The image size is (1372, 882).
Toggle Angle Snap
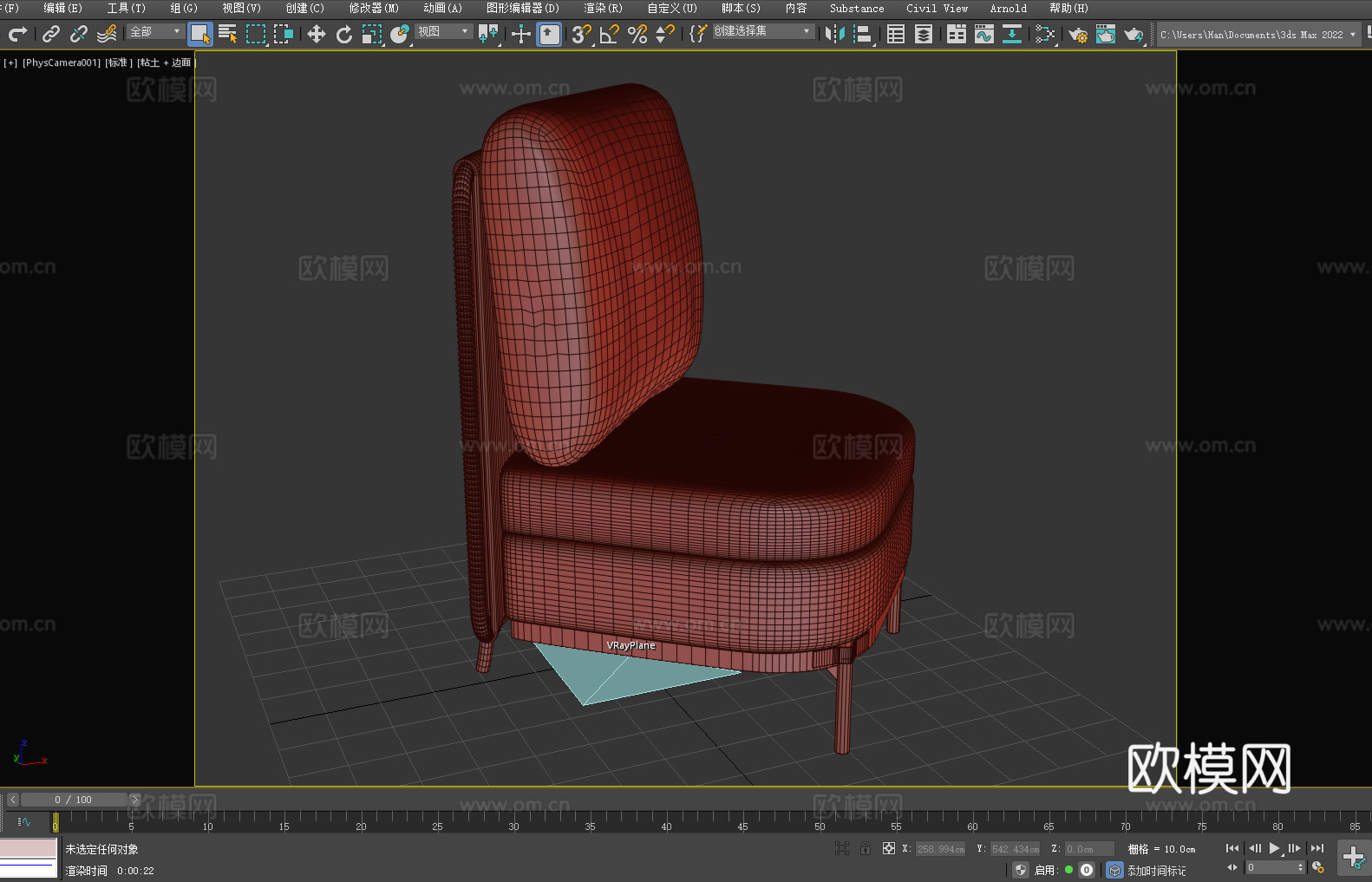tap(610, 34)
